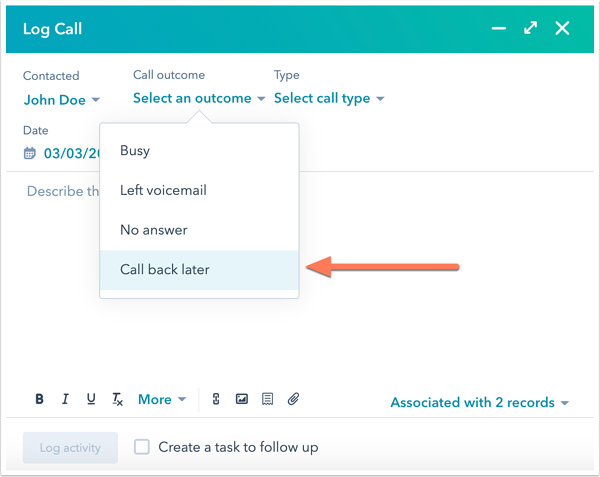This screenshot has height=477, width=600.
Task: Open Associated with 2 records menu
Action: point(479,403)
